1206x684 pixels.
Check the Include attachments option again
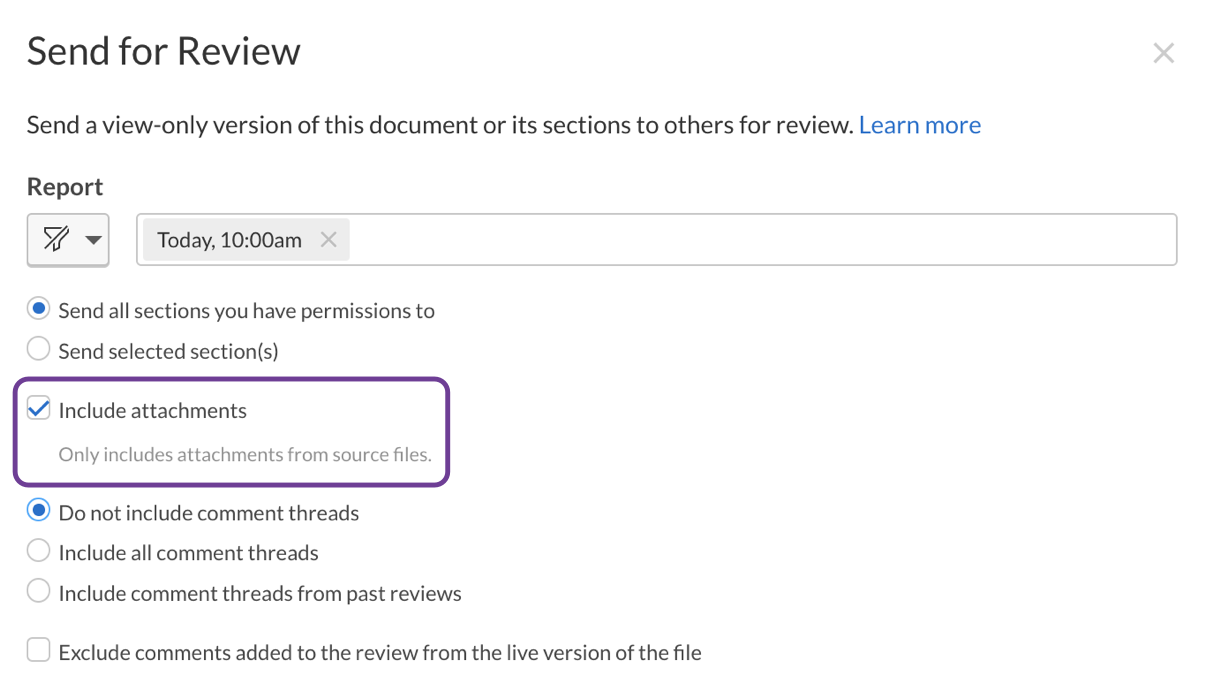(38, 408)
